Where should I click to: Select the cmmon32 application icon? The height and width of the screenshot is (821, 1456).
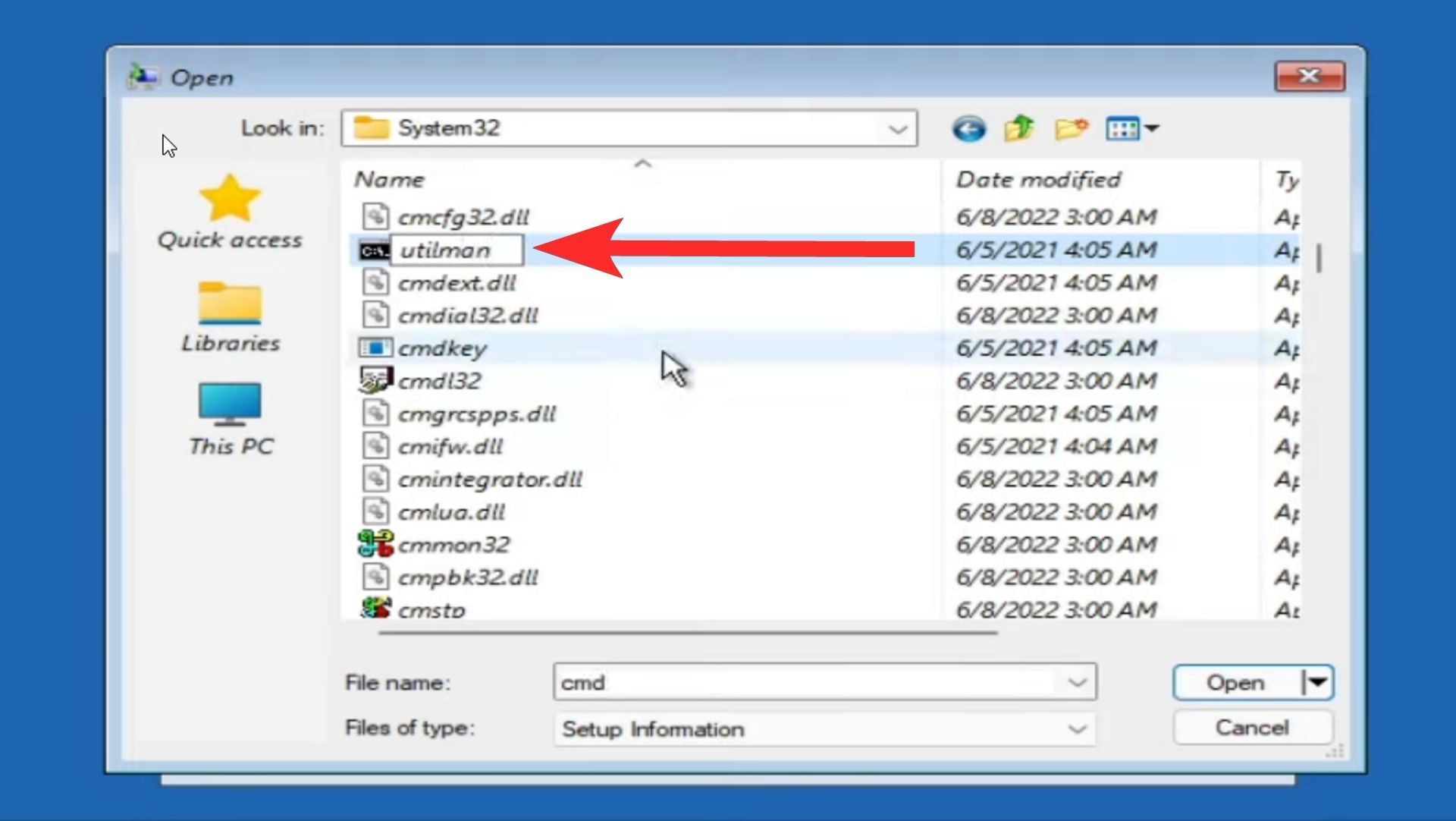point(375,544)
